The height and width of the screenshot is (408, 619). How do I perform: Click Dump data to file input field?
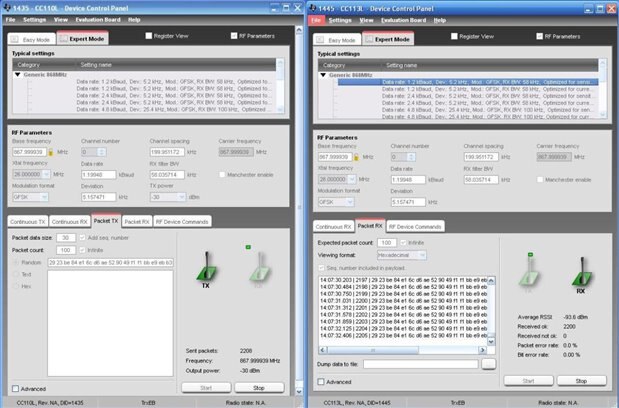[421, 364]
